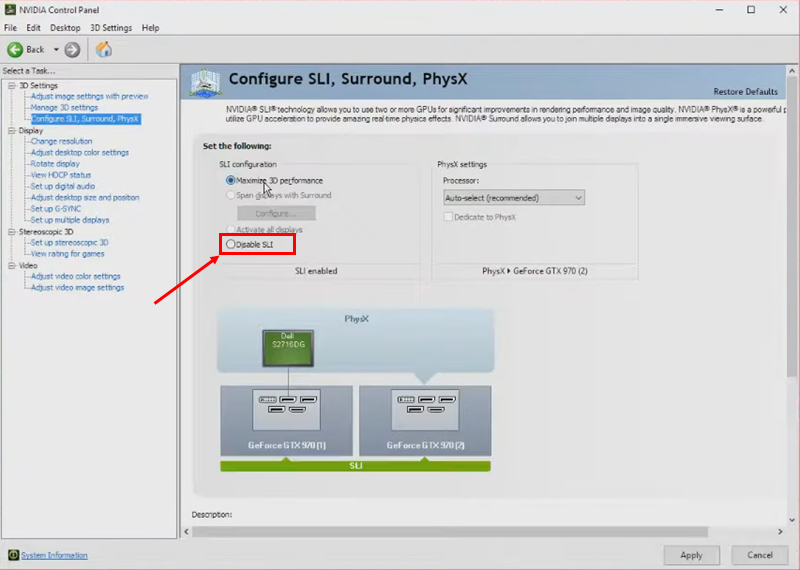The image size is (800, 570).
Task: Open Adjust video image settings task
Action: click(77, 288)
